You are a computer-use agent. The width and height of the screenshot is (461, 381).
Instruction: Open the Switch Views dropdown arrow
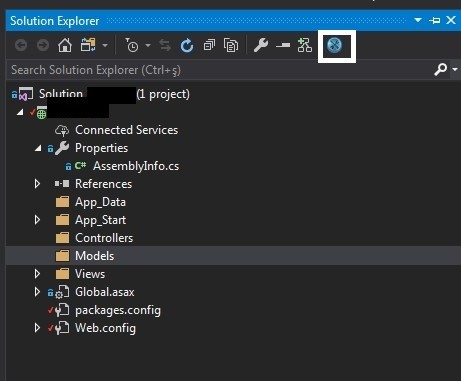click(x=105, y=45)
